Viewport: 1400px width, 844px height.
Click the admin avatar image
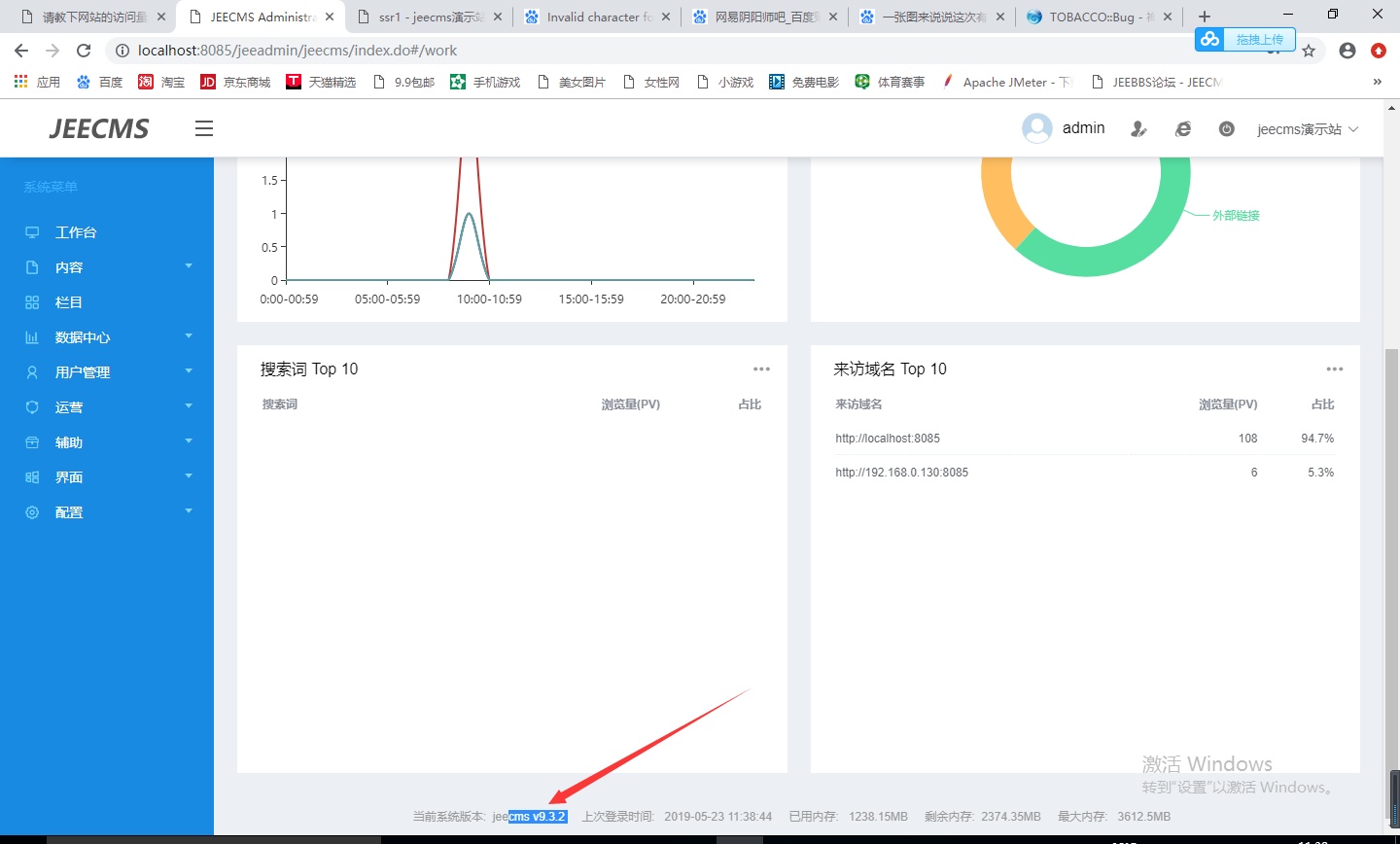tap(1037, 128)
